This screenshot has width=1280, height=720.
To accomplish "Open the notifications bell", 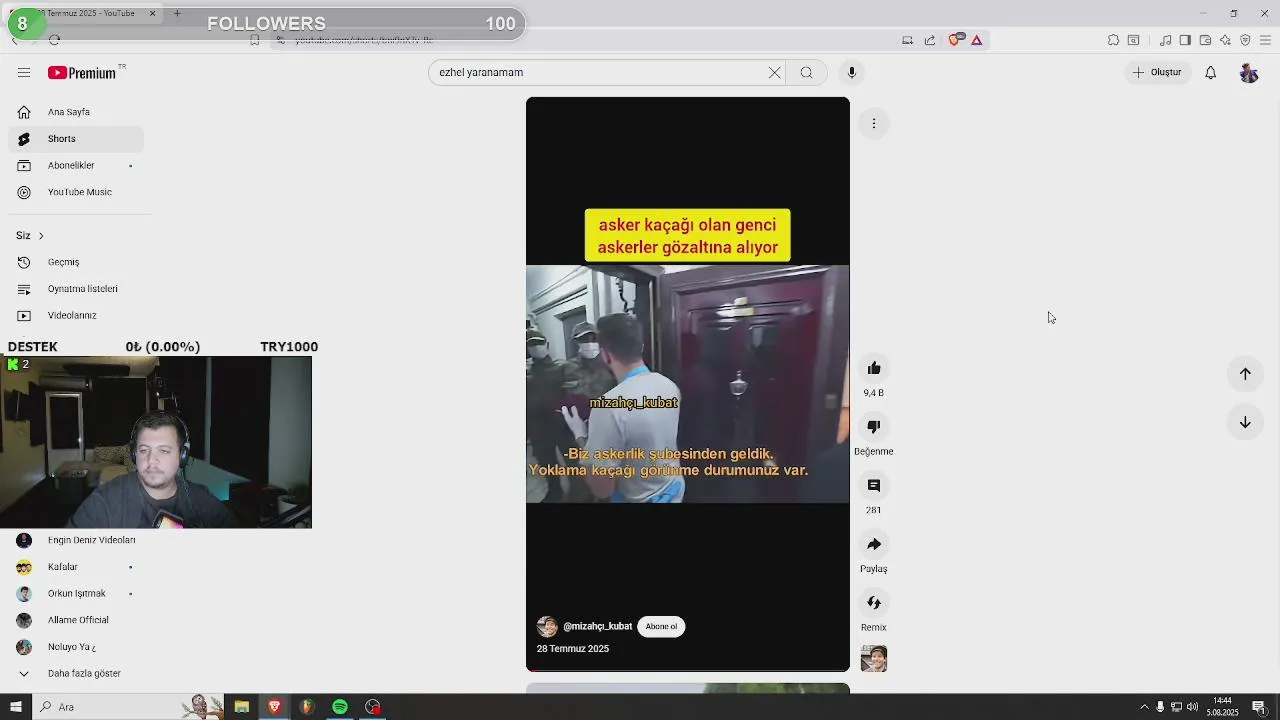I will click(x=1210, y=72).
